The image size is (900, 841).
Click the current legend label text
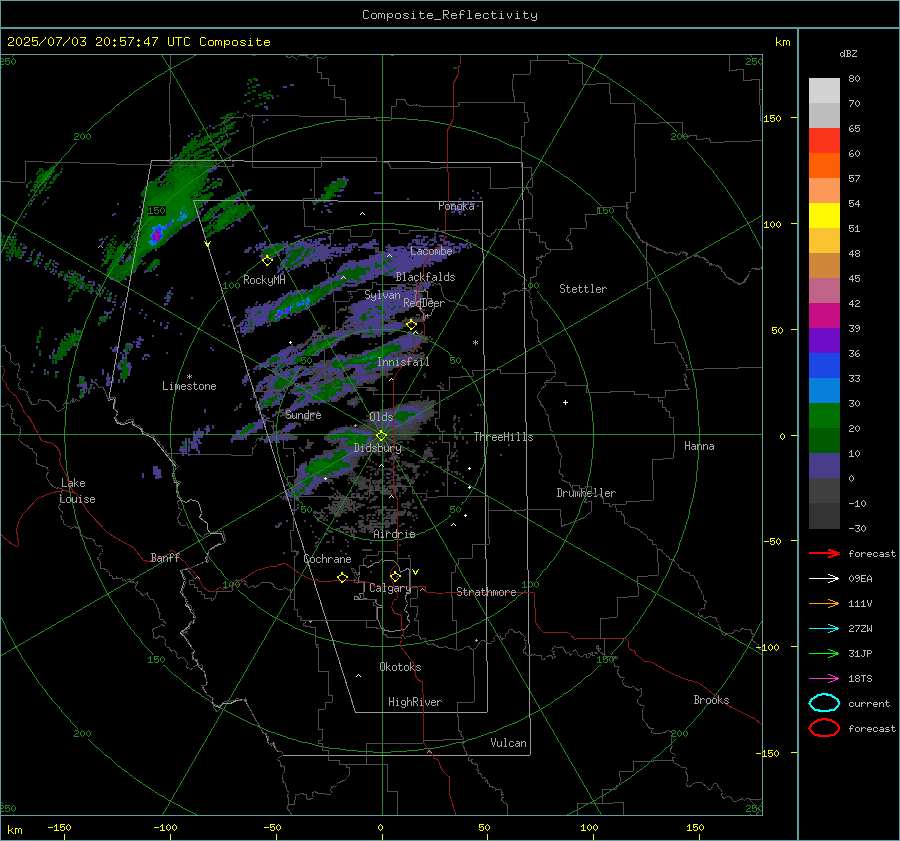[x=869, y=703]
